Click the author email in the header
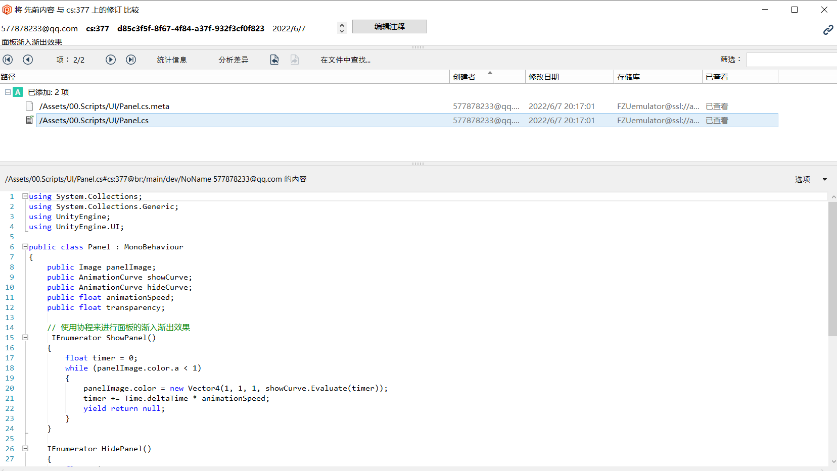837x471 pixels. (x=40, y=28)
